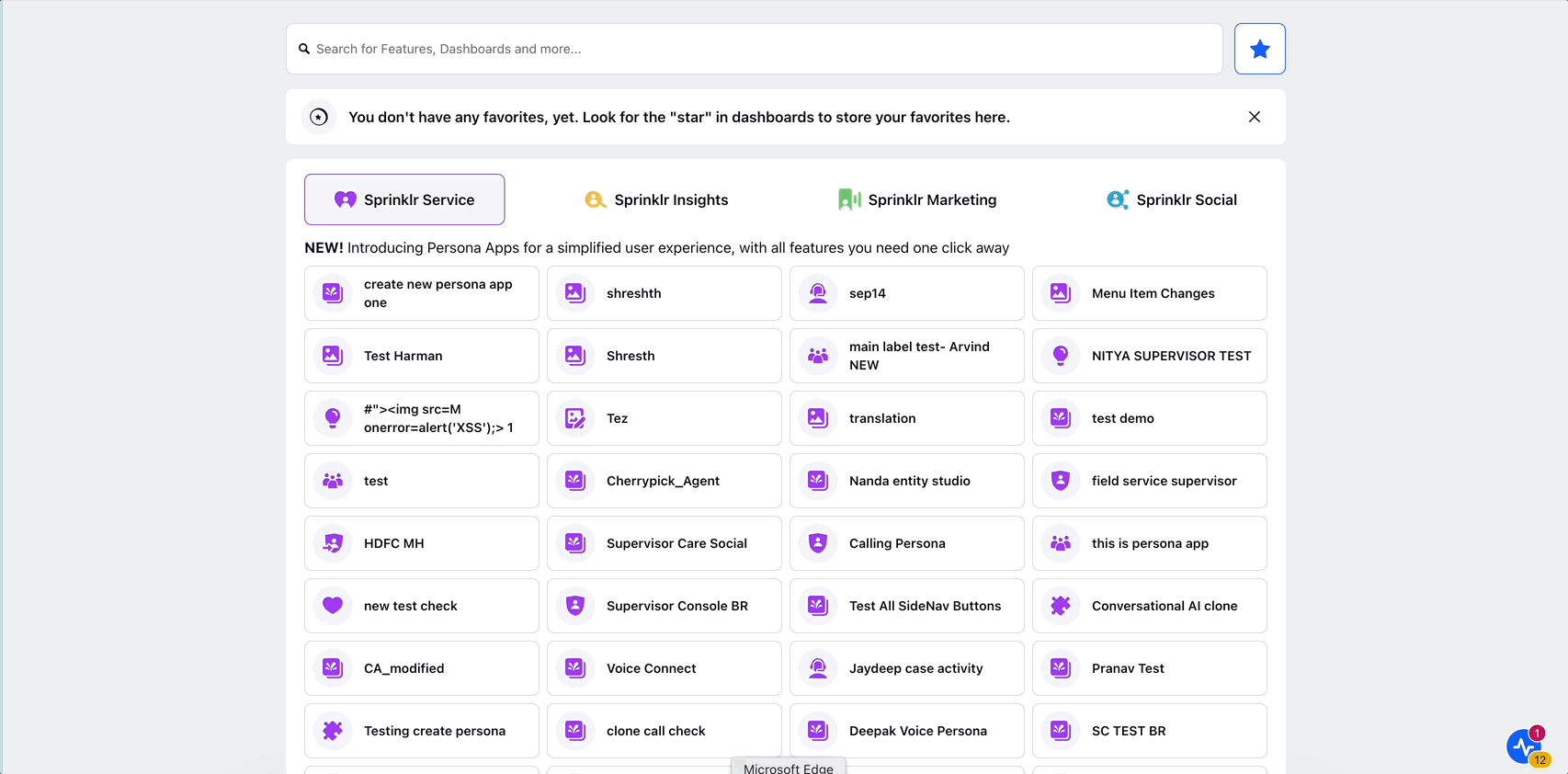Viewport: 1568px width, 774px height.
Task: Open the Shresth persona app
Action: pos(665,356)
